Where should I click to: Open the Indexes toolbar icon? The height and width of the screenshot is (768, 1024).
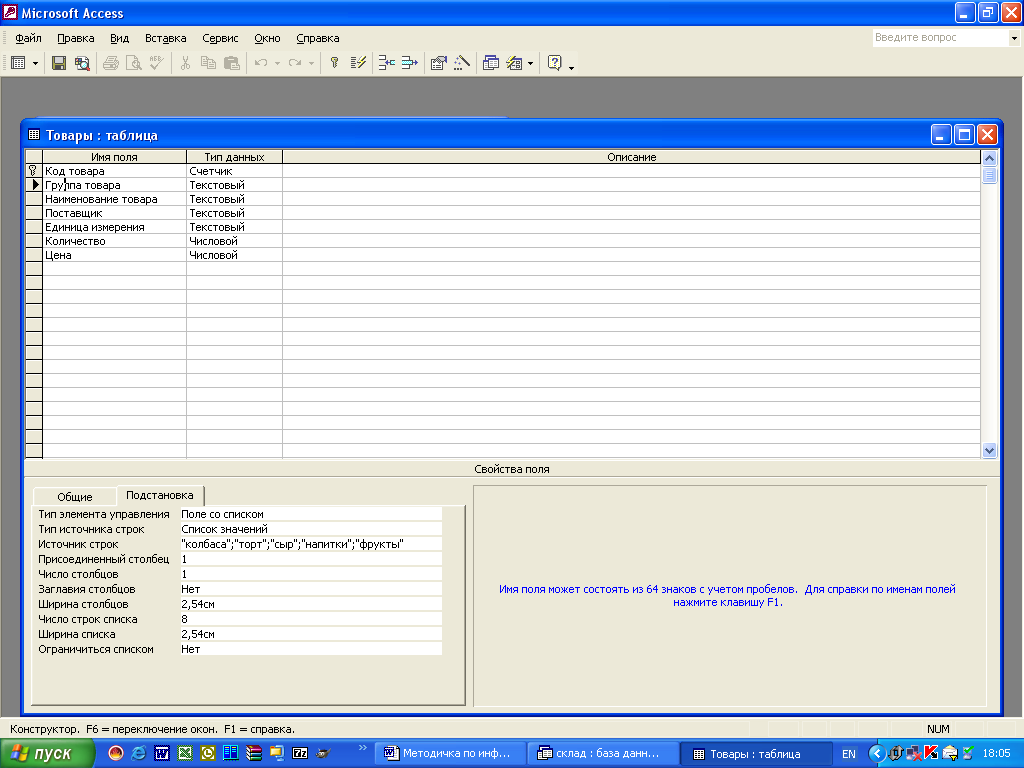(x=358, y=63)
